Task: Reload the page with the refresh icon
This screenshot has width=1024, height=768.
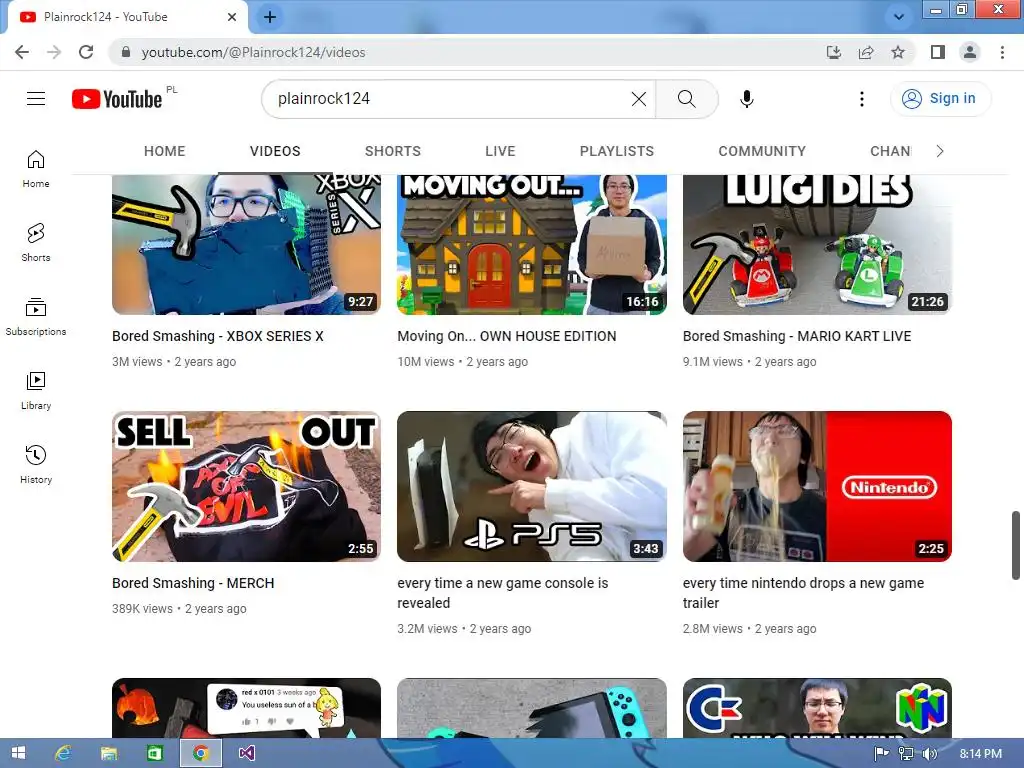Action: point(86,52)
